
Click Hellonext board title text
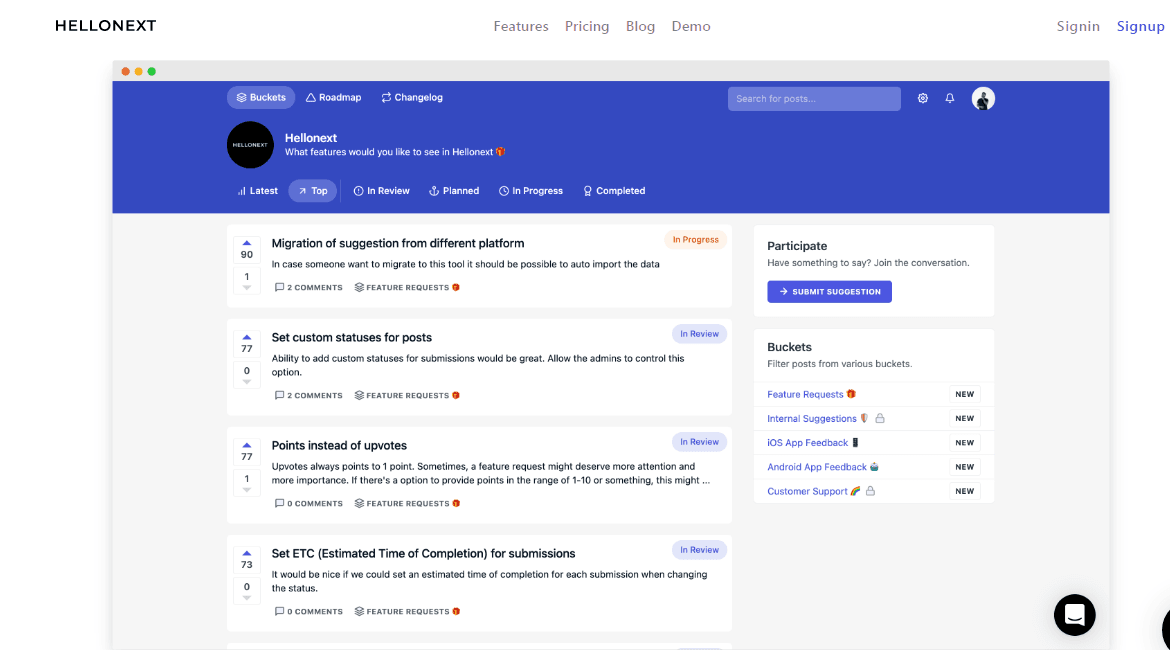pos(310,138)
